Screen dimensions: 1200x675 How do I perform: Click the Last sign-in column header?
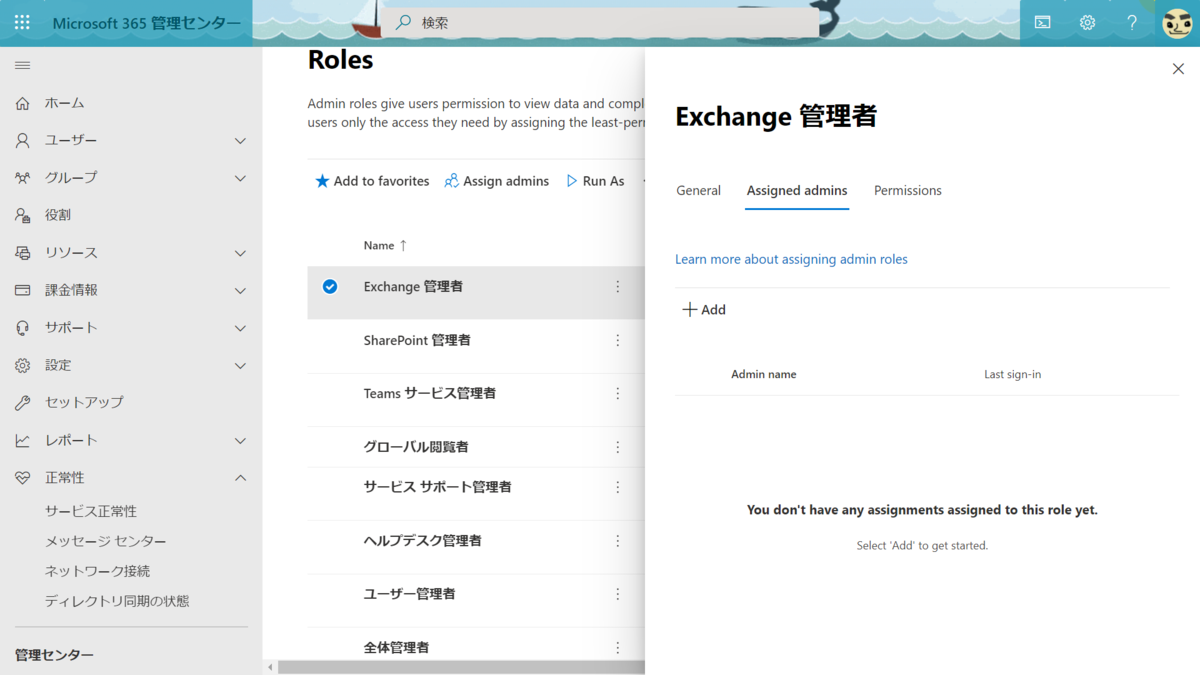coord(1012,374)
